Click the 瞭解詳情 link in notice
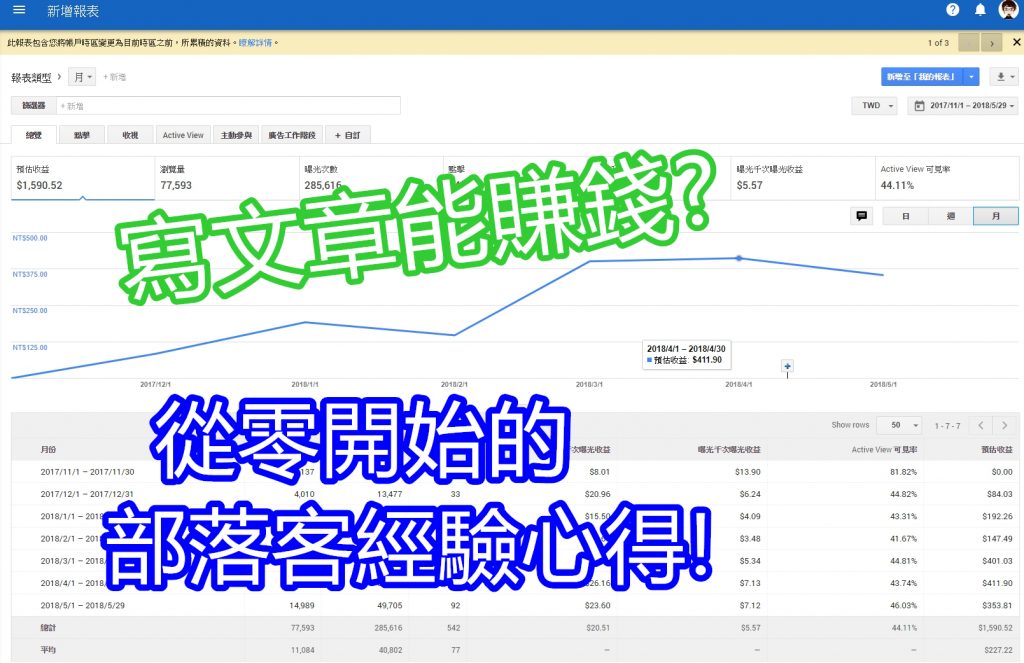Image resolution: width=1024 pixels, height=663 pixels. point(255,43)
